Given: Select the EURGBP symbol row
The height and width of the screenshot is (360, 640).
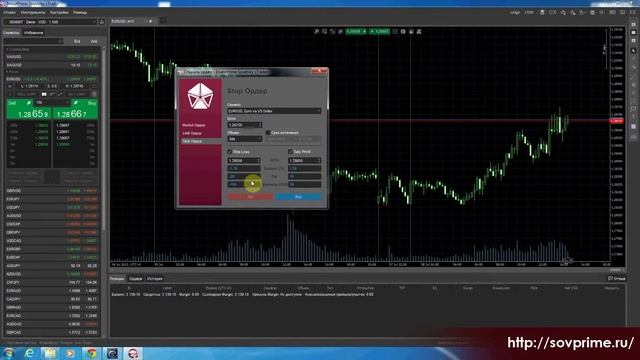Looking at the screenshot, I should pyautogui.click(x=51, y=249).
